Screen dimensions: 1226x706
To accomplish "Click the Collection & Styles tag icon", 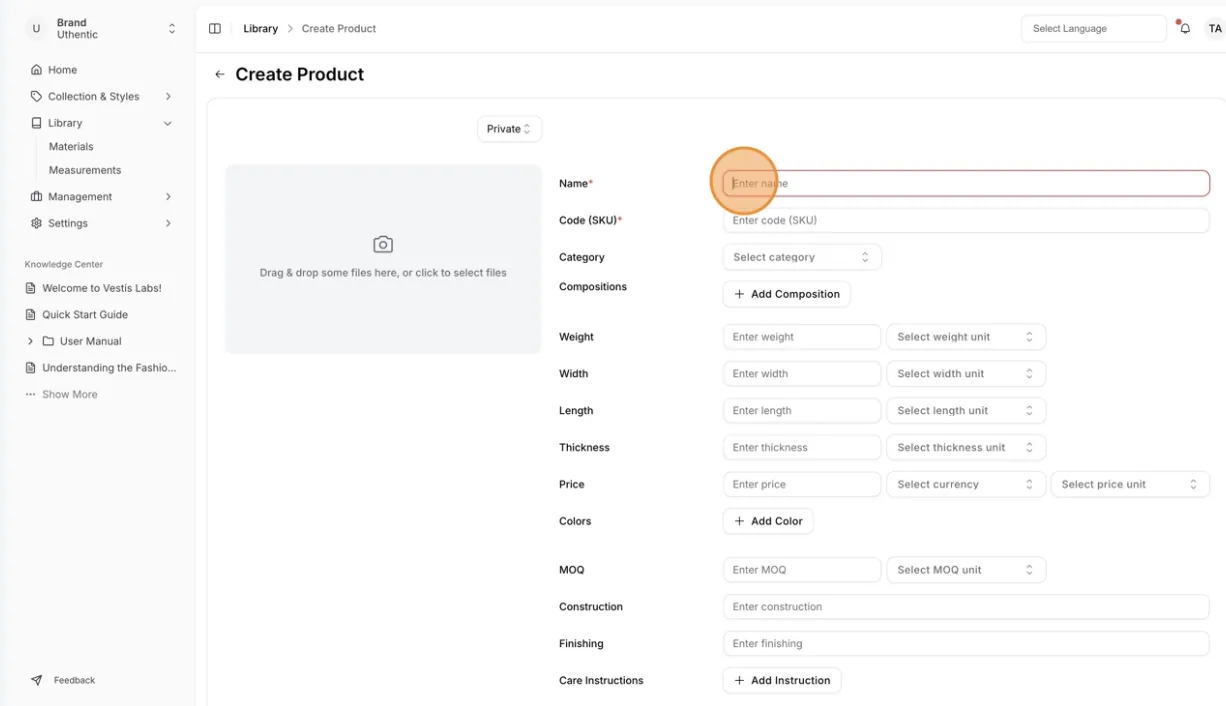I will pos(37,97).
